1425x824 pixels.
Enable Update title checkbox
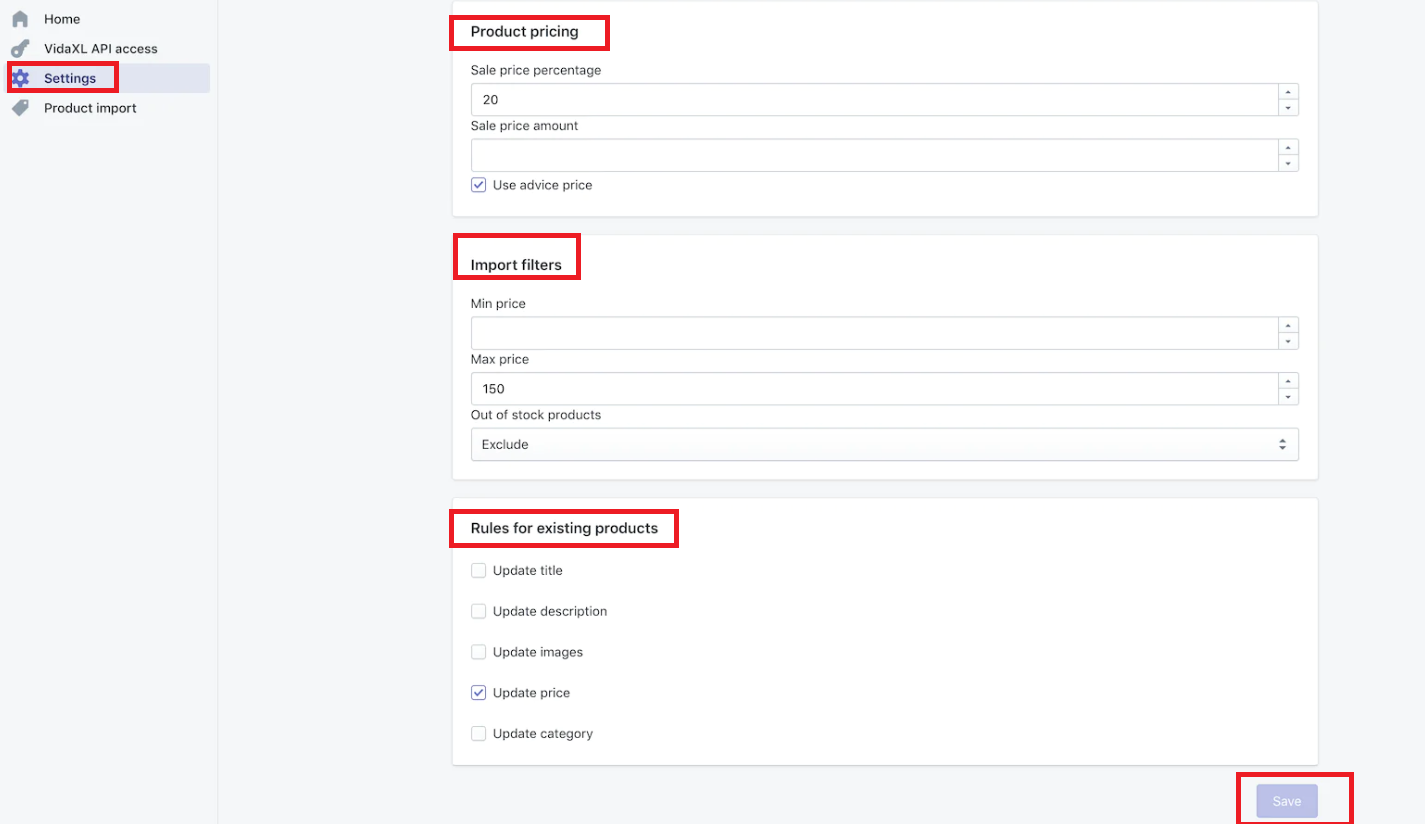[x=479, y=571]
